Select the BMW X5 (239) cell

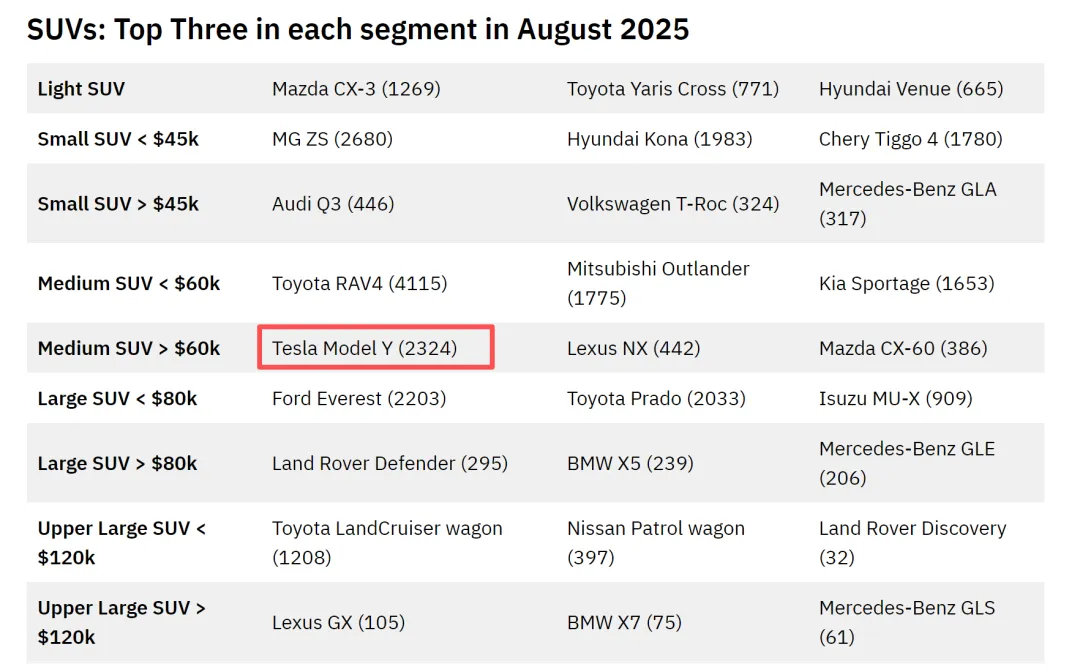tap(630, 463)
